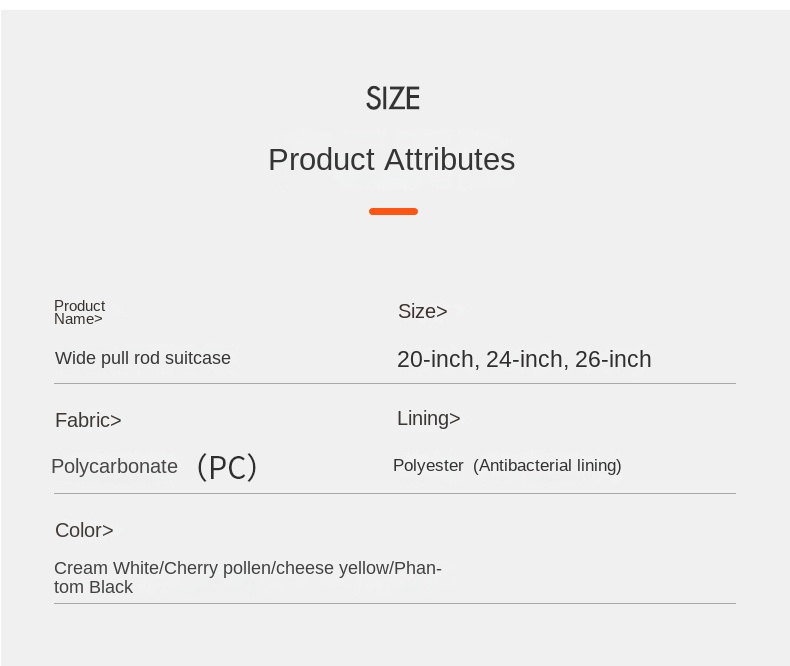Click the Wide pull rod suitcase text
The width and height of the screenshot is (790, 666).
(x=143, y=358)
